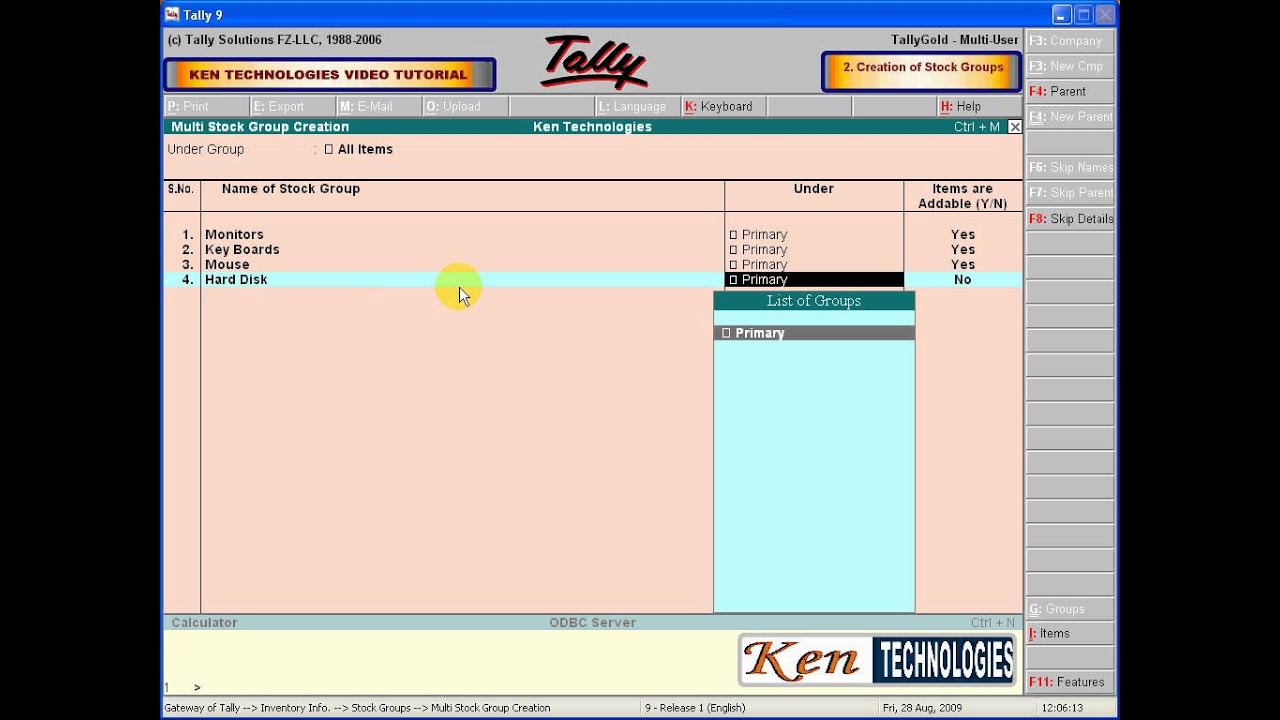
Task: Click F8: Skip Details button
Action: (x=1070, y=219)
